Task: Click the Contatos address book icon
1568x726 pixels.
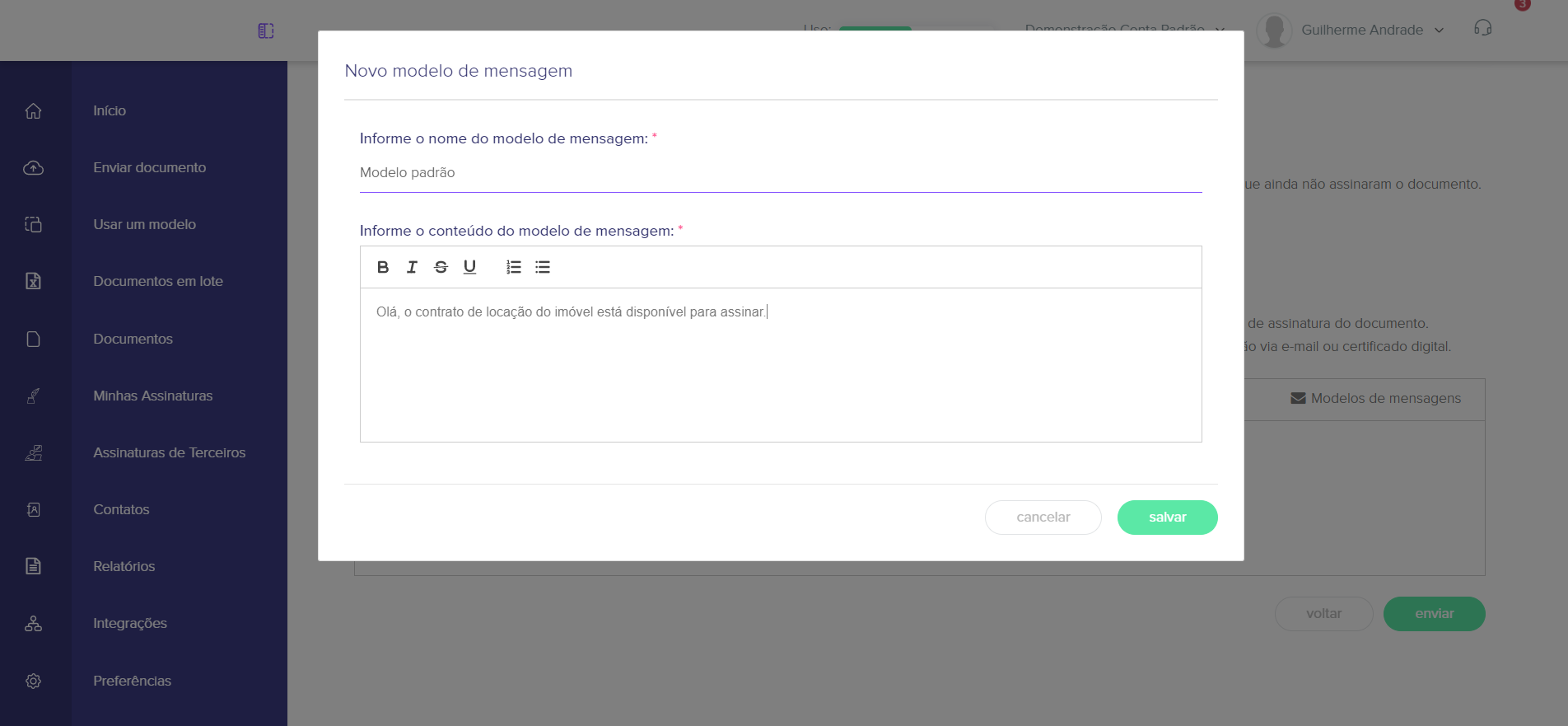Action: tap(33, 509)
